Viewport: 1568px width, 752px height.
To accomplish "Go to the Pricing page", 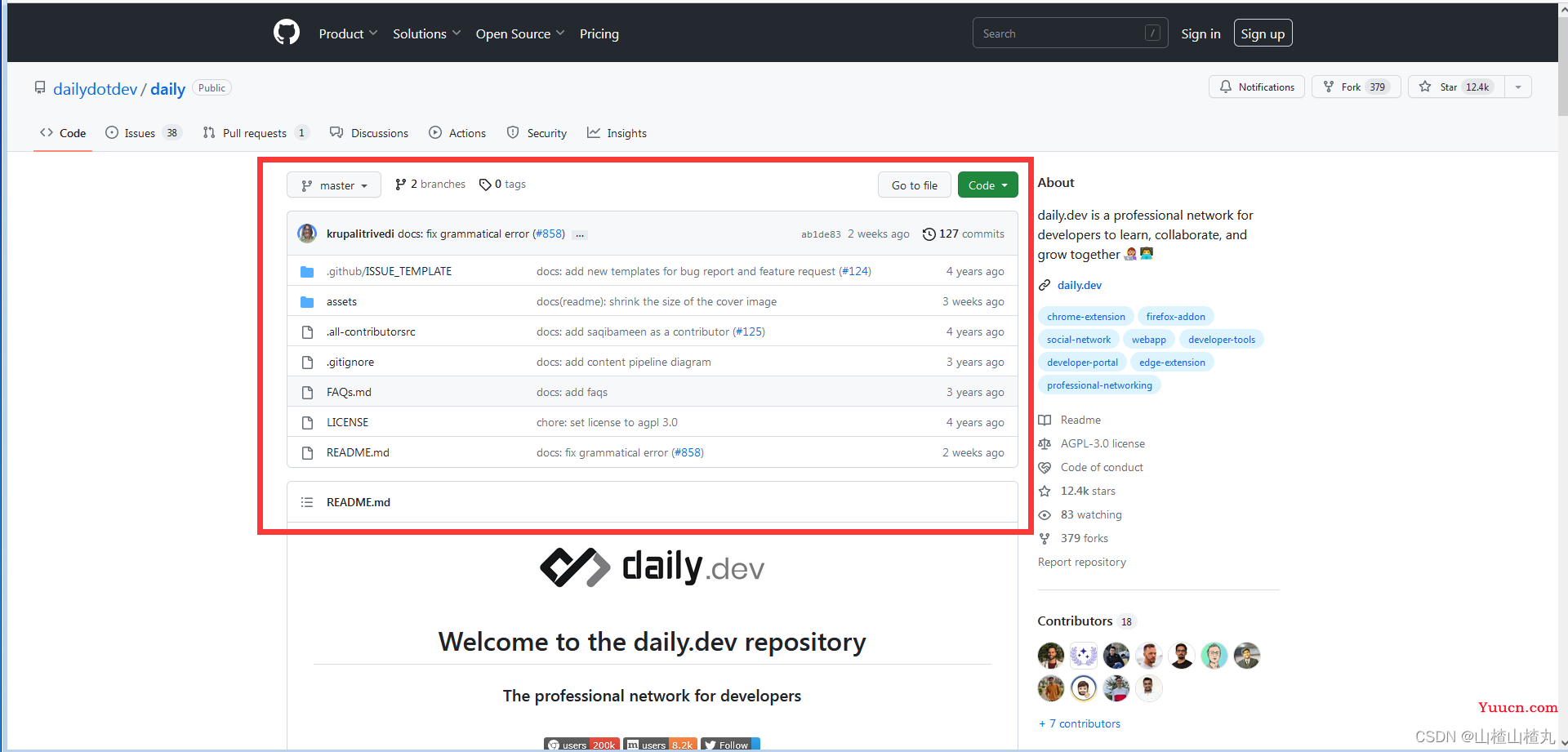I will click(599, 33).
